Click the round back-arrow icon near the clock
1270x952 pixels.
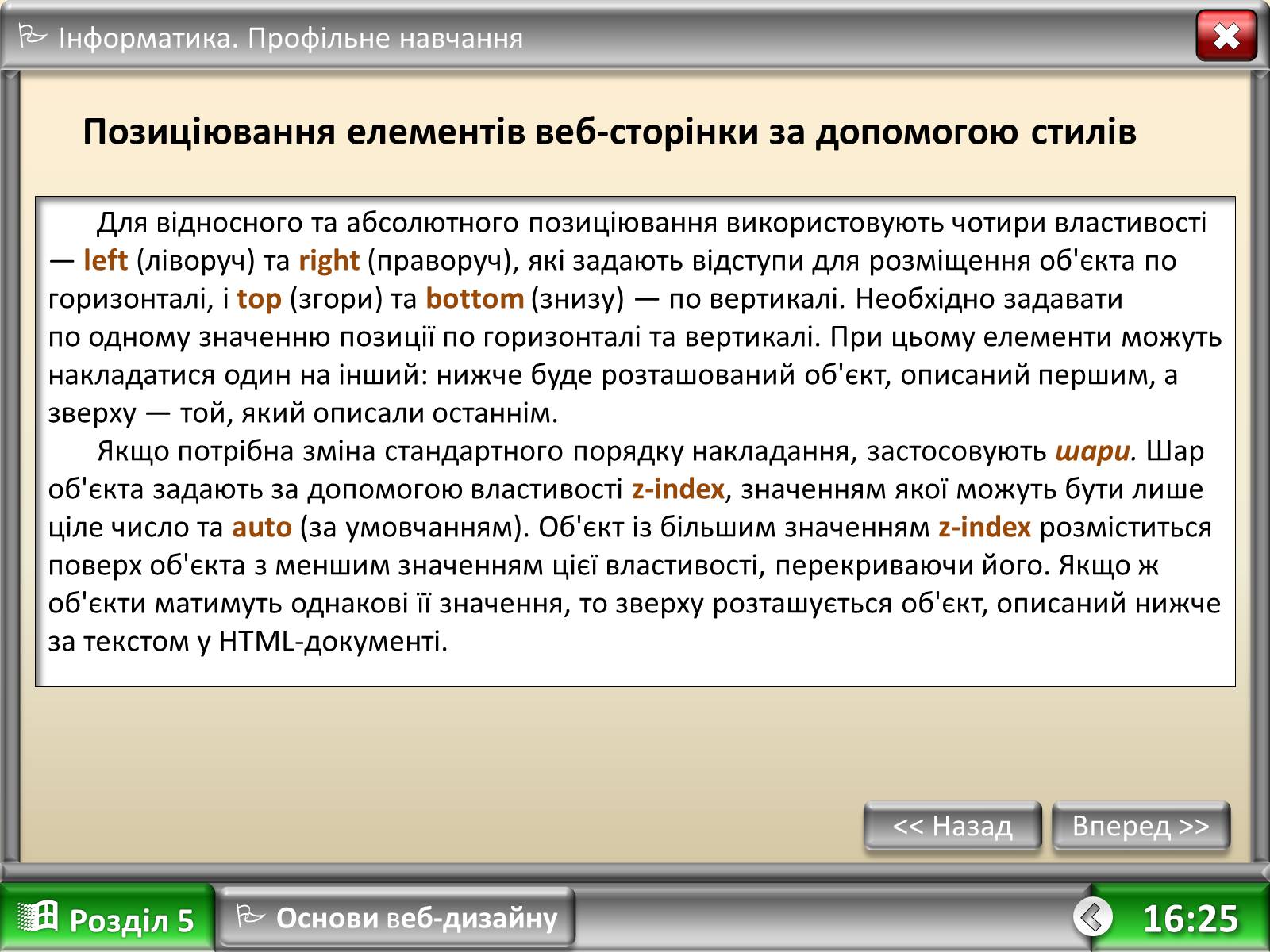[1093, 917]
